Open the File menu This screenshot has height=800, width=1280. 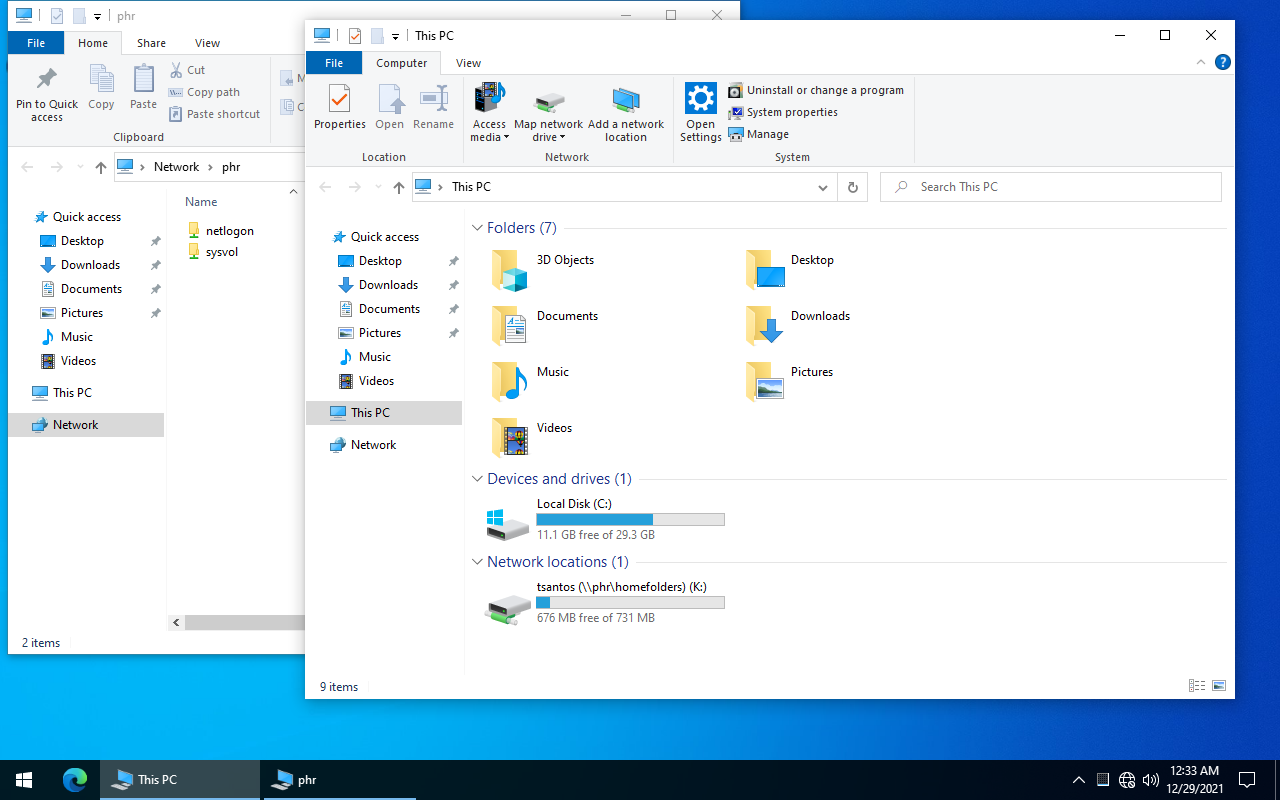pos(333,62)
